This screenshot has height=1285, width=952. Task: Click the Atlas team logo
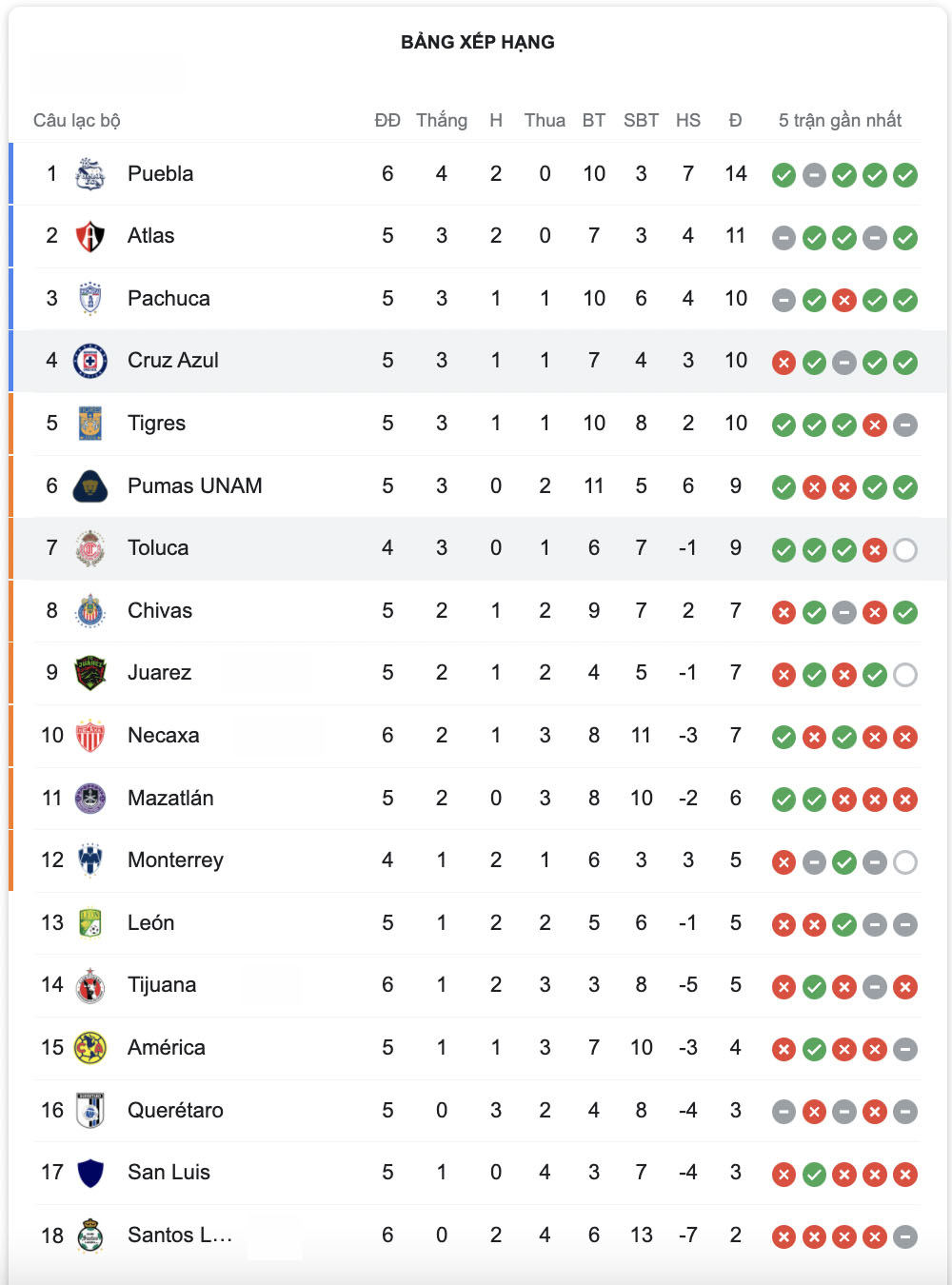[90, 236]
